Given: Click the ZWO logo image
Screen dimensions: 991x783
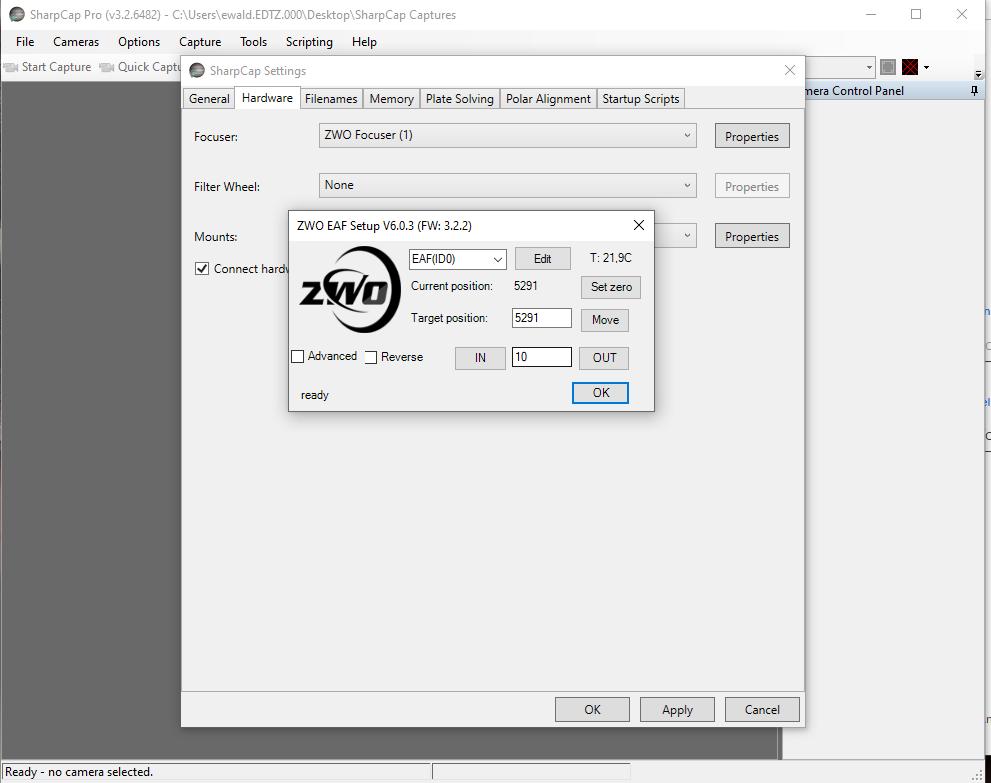Looking at the screenshot, I should [350, 290].
